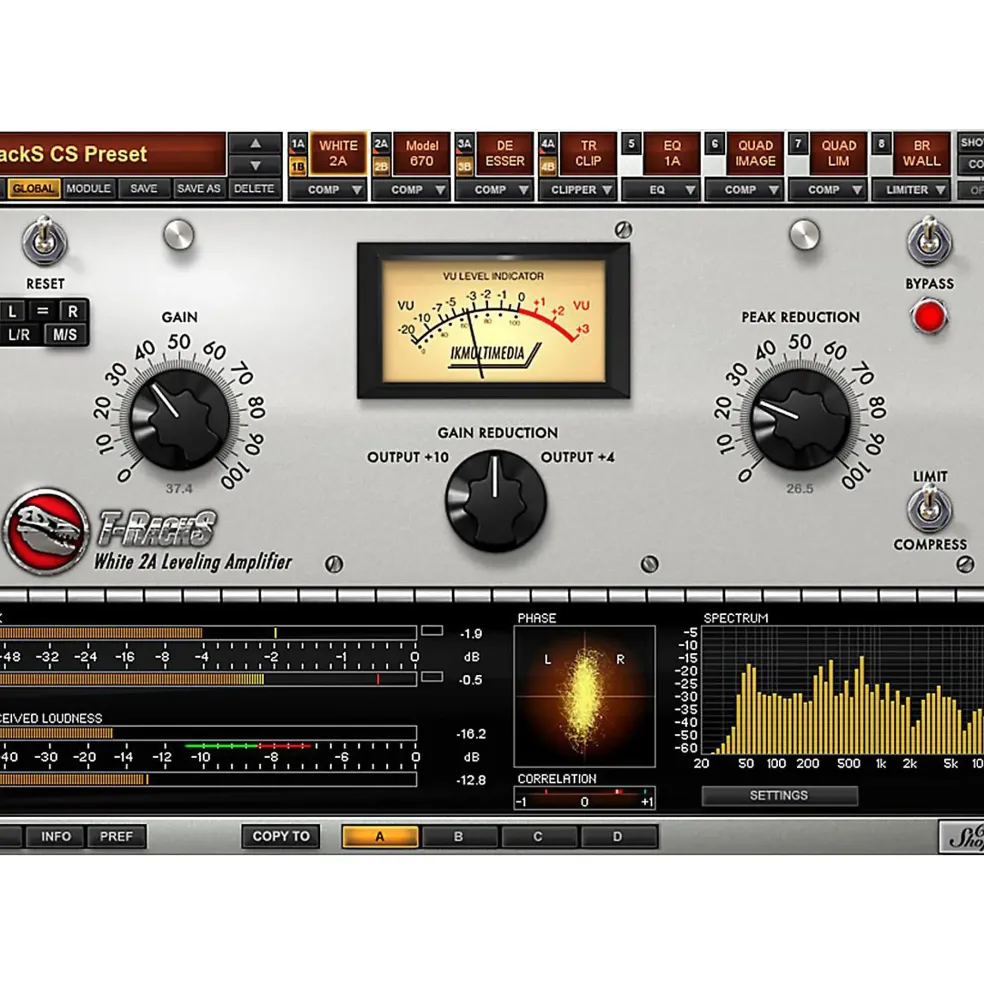Reset the top peak meter clip indicator

(x=432, y=631)
